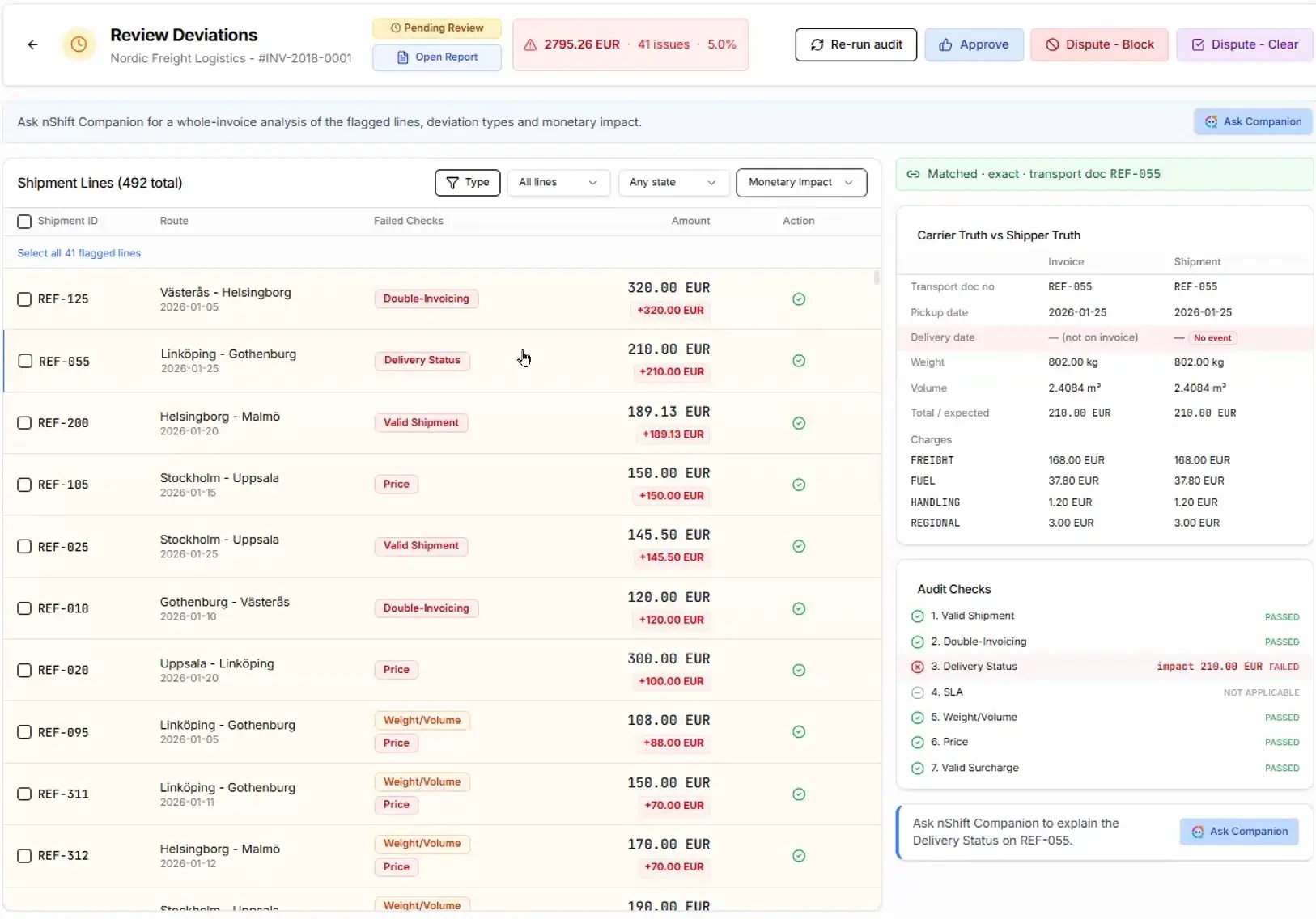Click the Price tag on REF-105

pos(397,485)
